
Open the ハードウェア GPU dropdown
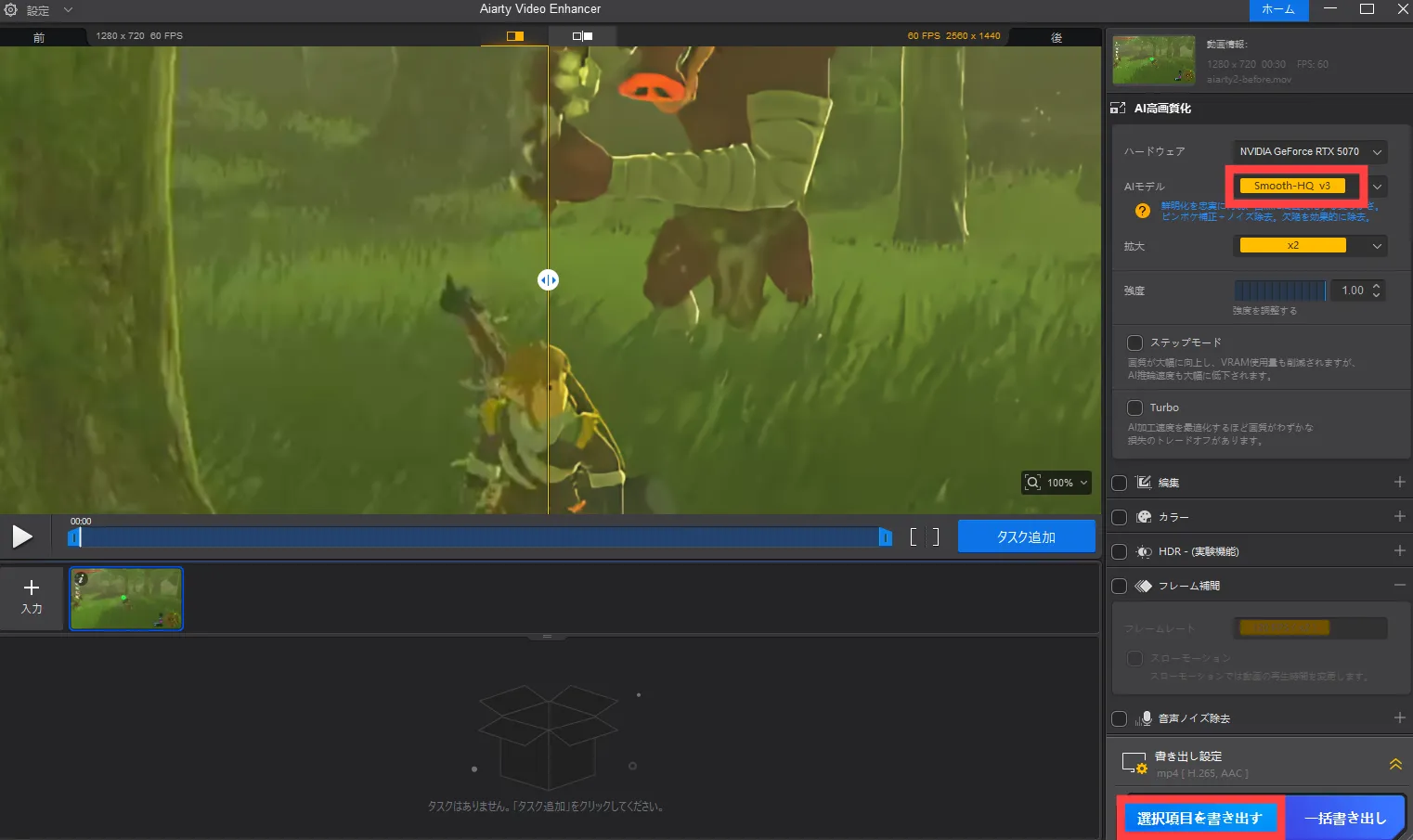tap(1309, 151)
